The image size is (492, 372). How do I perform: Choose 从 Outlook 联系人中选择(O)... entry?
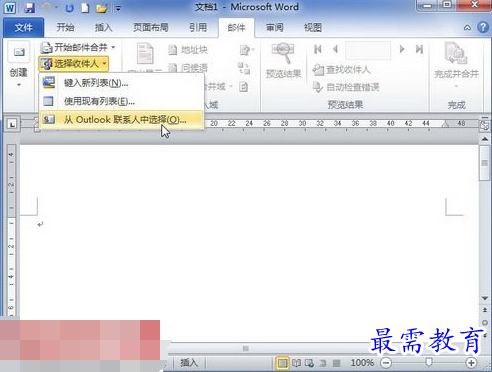point(122,119)
